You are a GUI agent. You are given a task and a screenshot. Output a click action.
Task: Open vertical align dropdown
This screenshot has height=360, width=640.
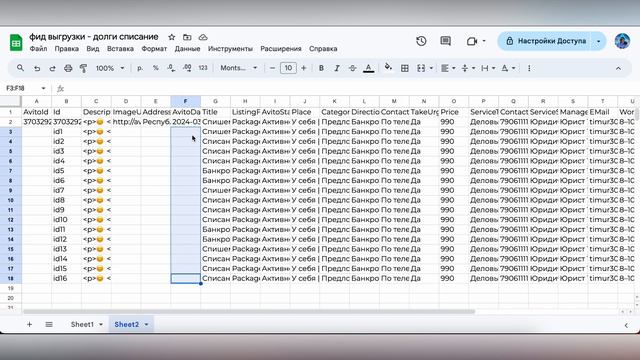[x=467, y=68]
